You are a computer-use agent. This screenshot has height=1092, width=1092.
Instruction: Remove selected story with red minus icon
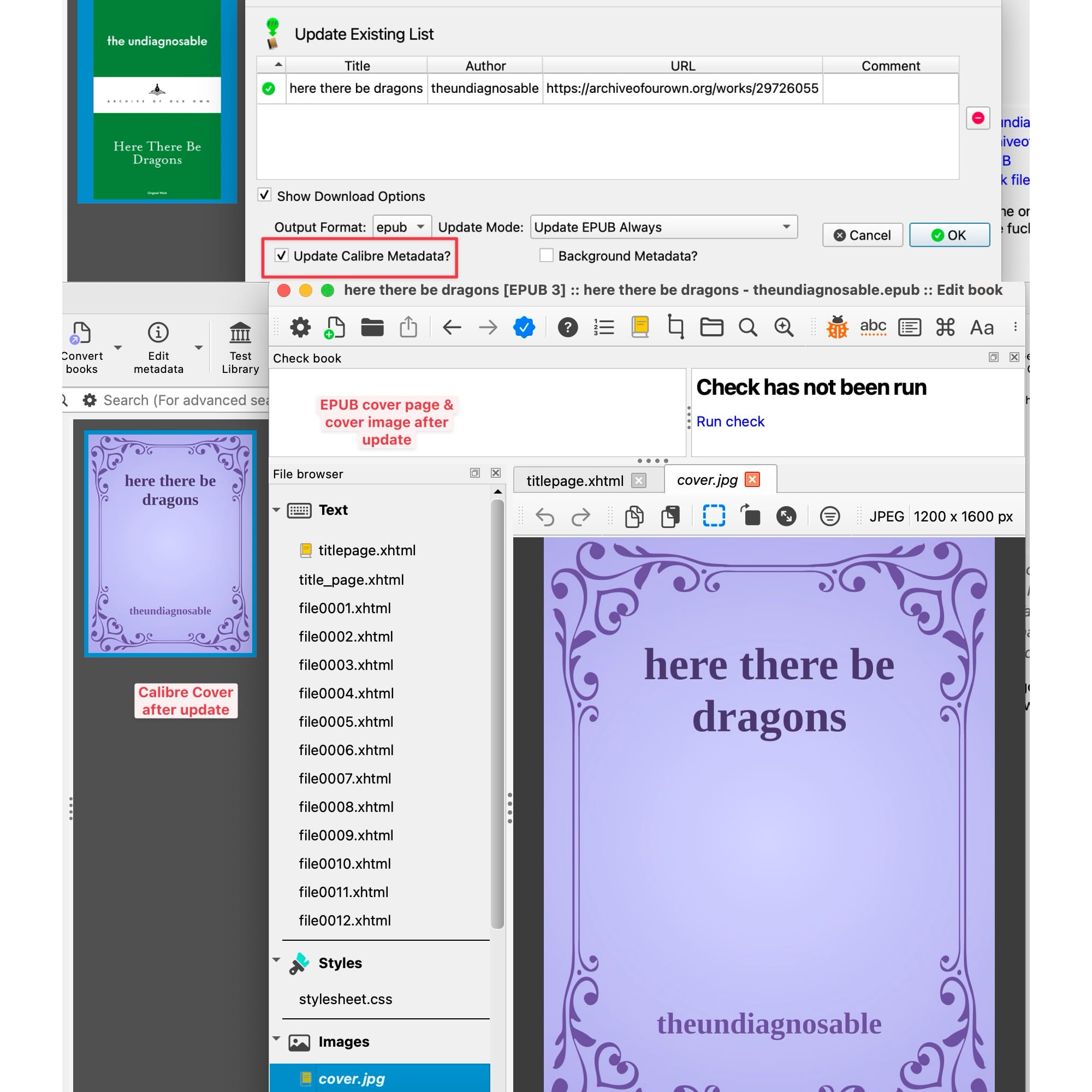[978, 118]
